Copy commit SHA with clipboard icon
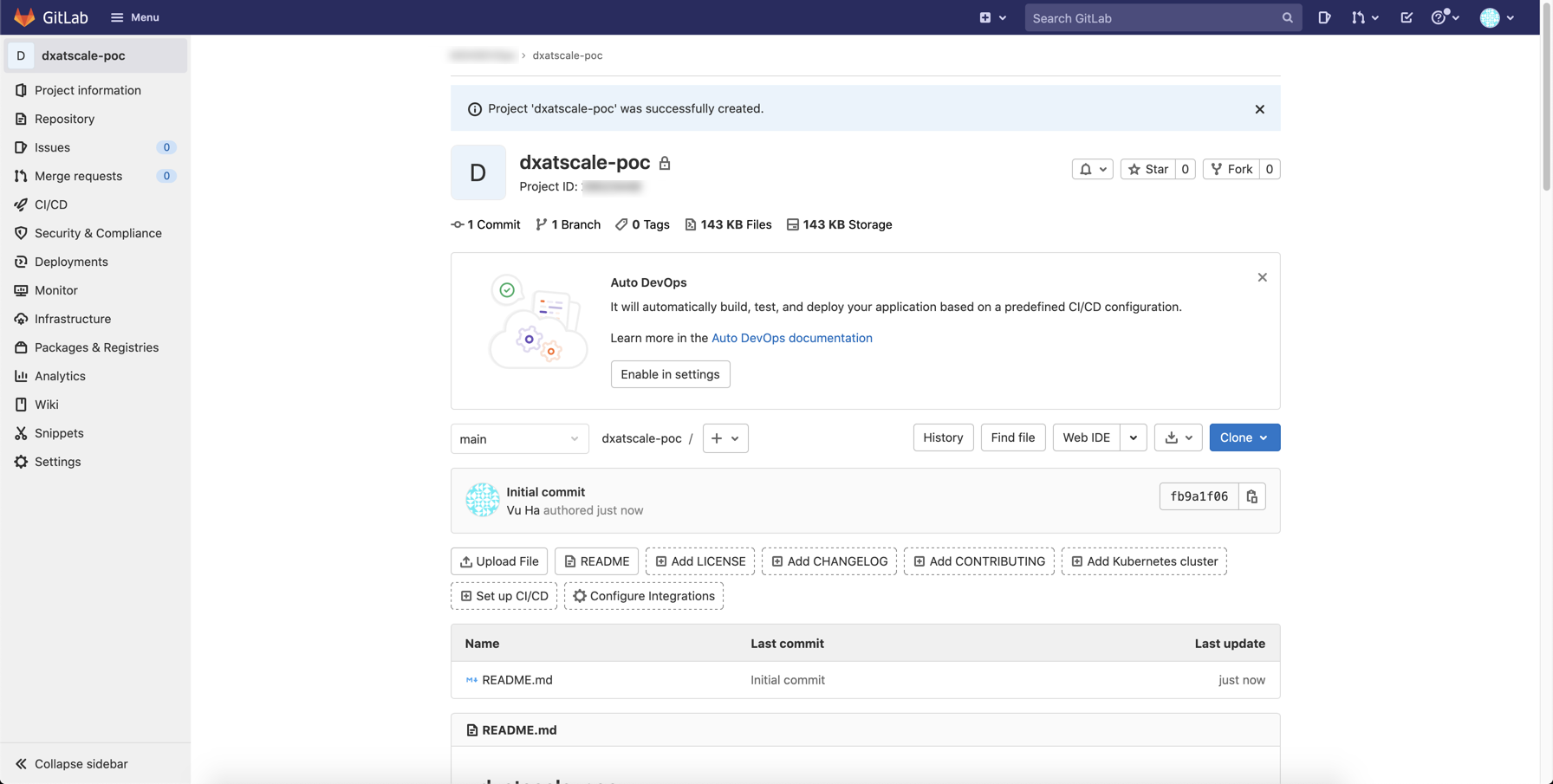The height and width of the screenshot is (784, 1553). tap(1252, 496)
